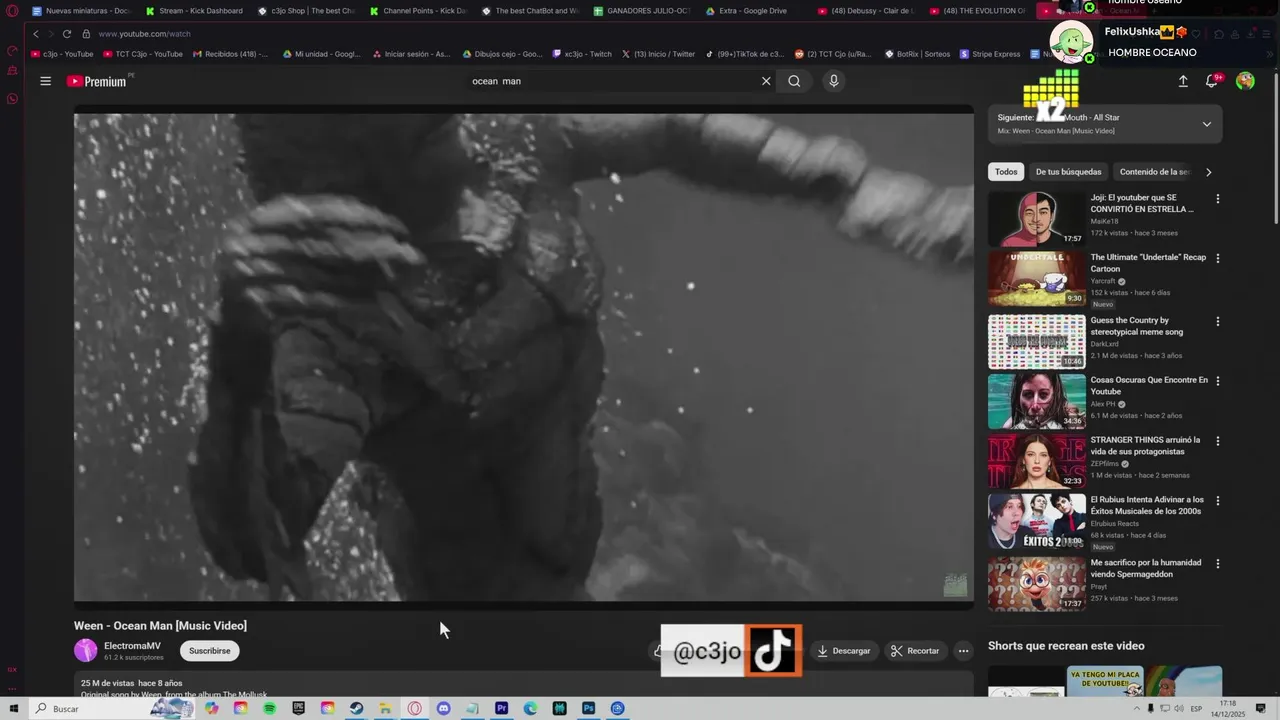Open the ElectromaMV channel avatar
The width and height of the screenshot is (1280, 720).
[86, 651]
